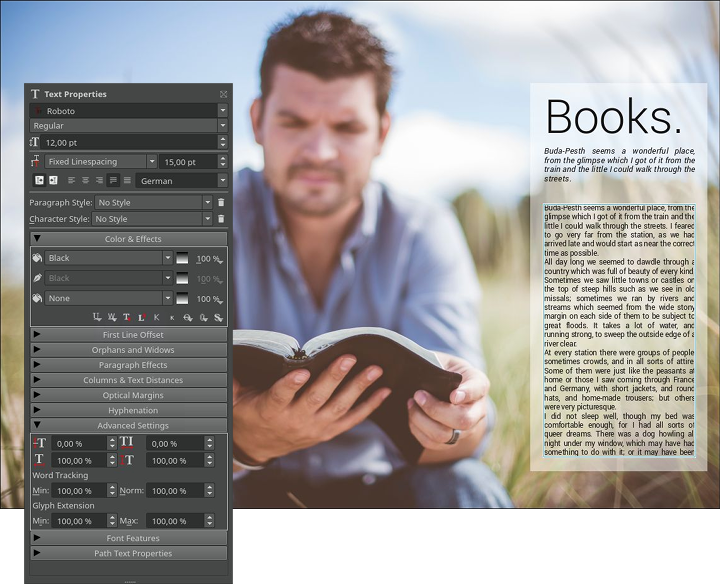Click the text fill color shade swatch
720x584 pixels.
coord(182,258)
